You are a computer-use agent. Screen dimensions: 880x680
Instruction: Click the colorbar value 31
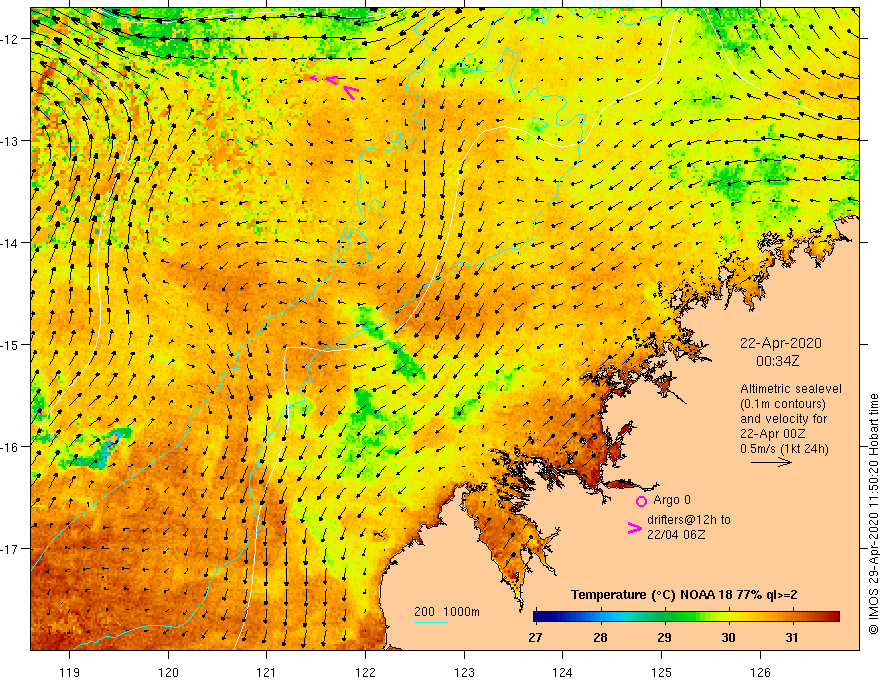[x=791, y=637]
